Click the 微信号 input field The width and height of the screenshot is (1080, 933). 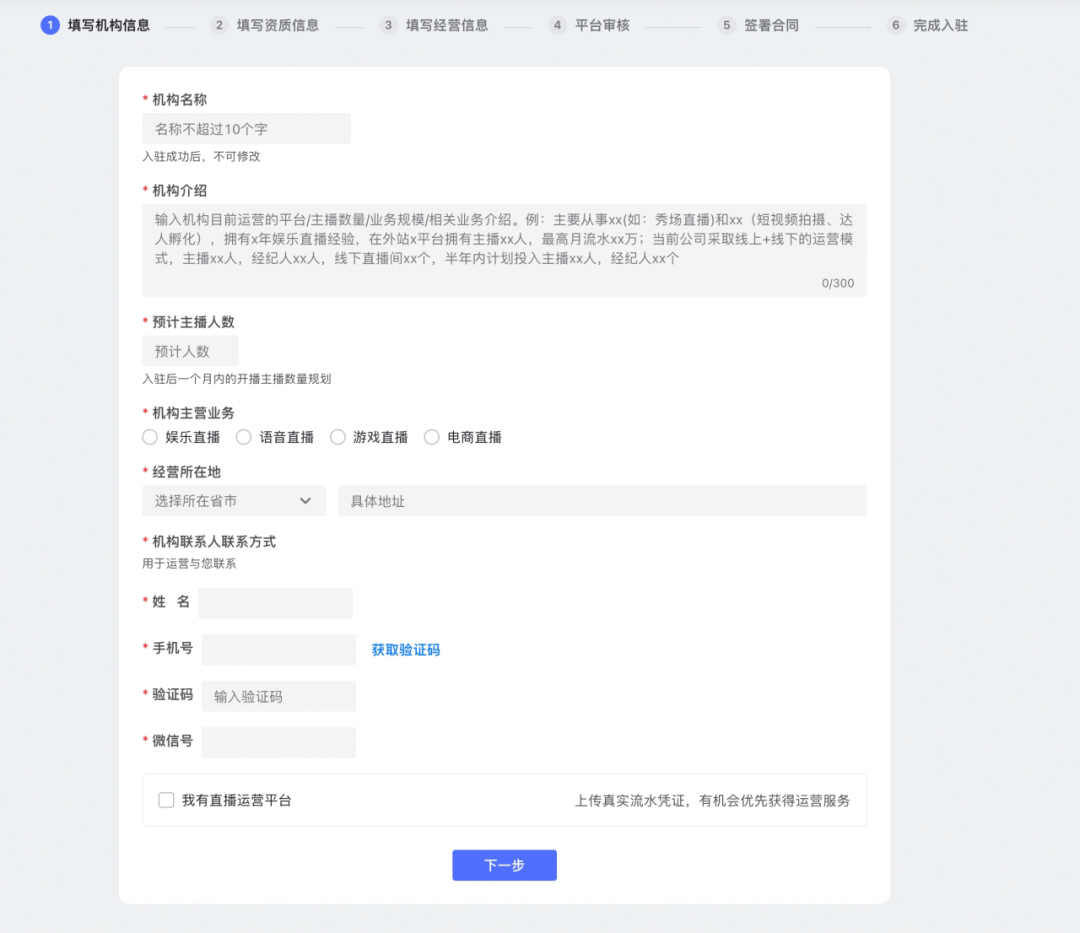[278, 742]
